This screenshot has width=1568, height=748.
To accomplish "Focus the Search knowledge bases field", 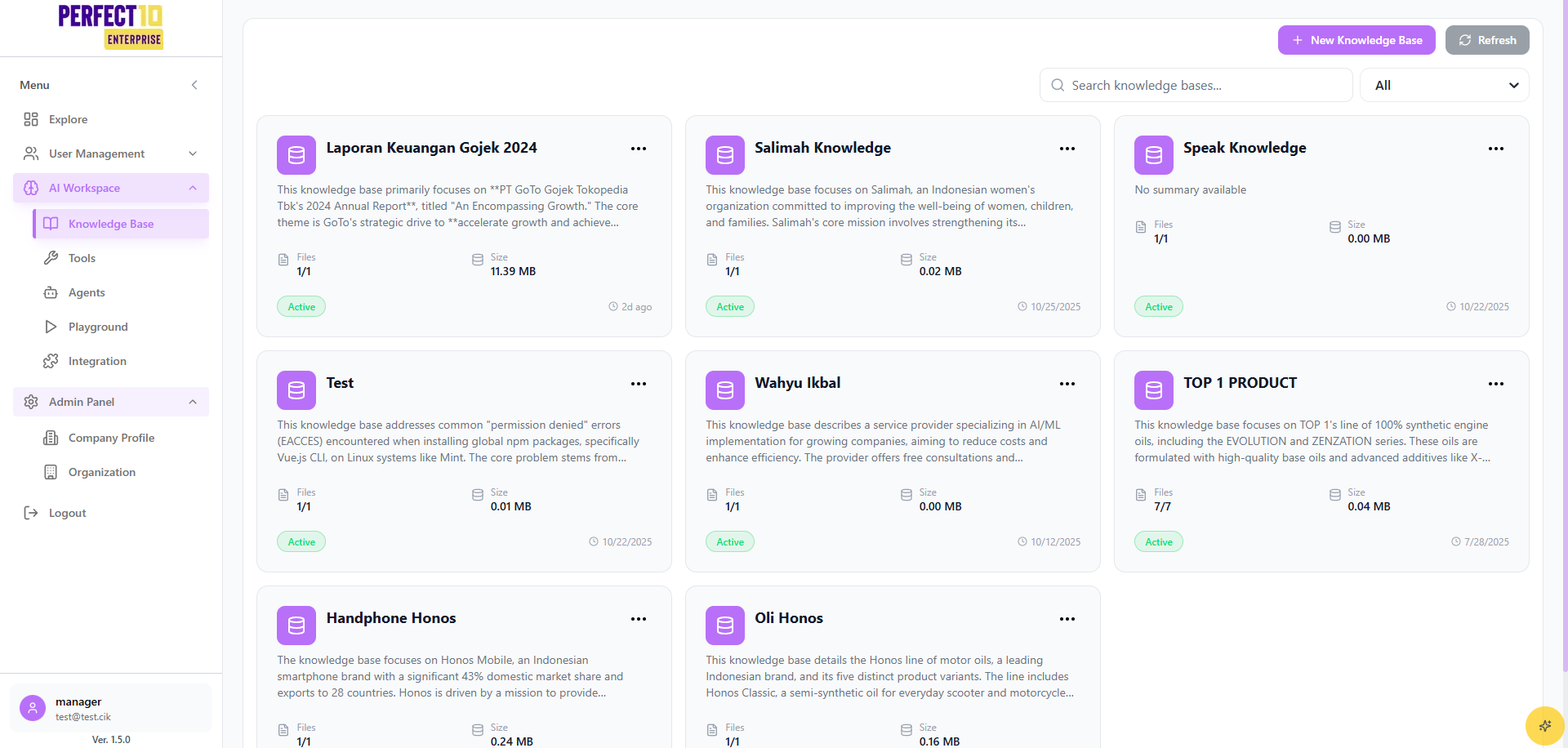I will coord(1196,85).
